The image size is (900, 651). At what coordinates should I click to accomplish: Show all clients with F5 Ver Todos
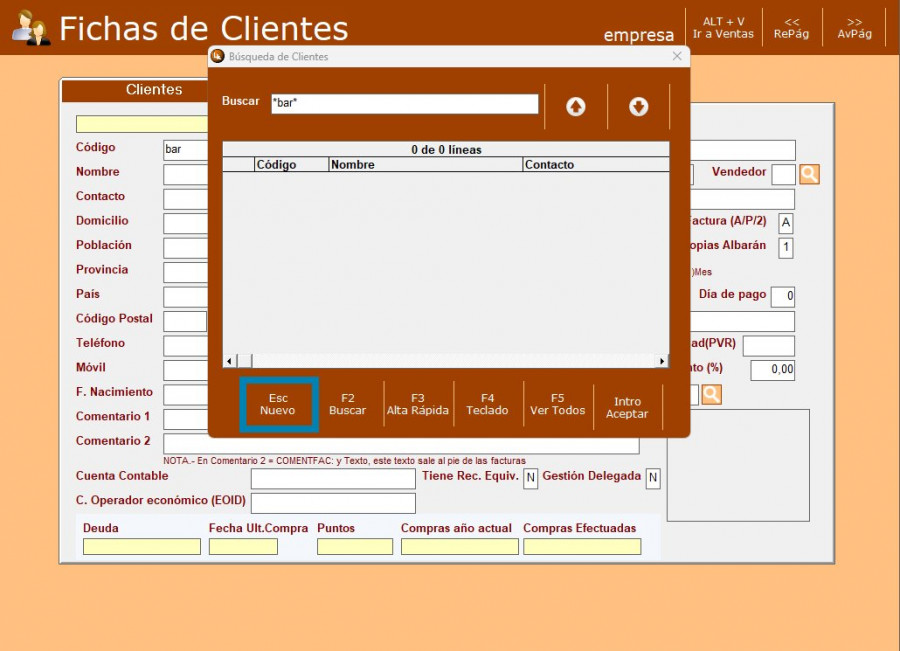pos(557,404)
